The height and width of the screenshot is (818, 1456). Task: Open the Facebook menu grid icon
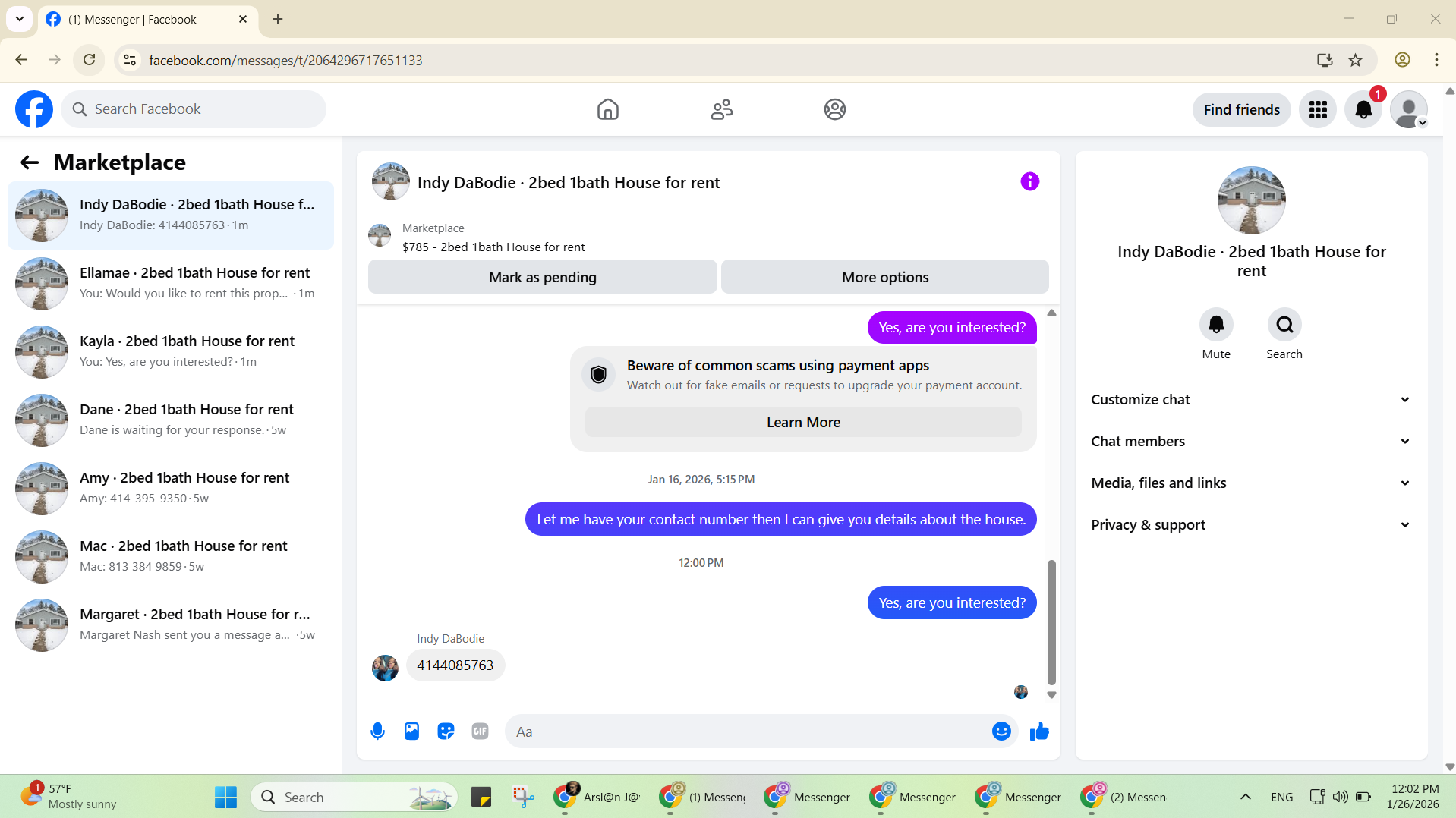(1318, 109)
